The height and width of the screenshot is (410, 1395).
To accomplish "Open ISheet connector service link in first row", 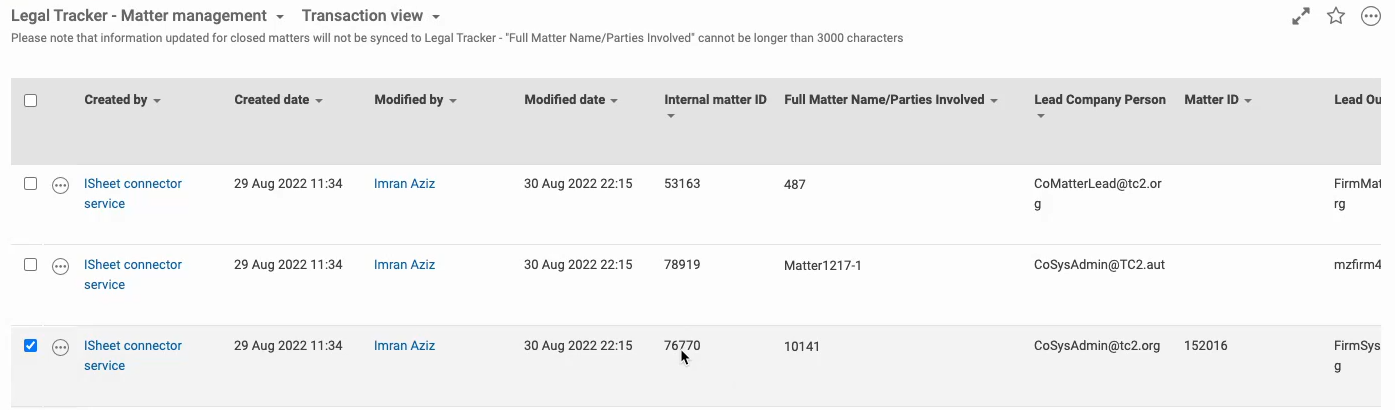I will point(133,194).
